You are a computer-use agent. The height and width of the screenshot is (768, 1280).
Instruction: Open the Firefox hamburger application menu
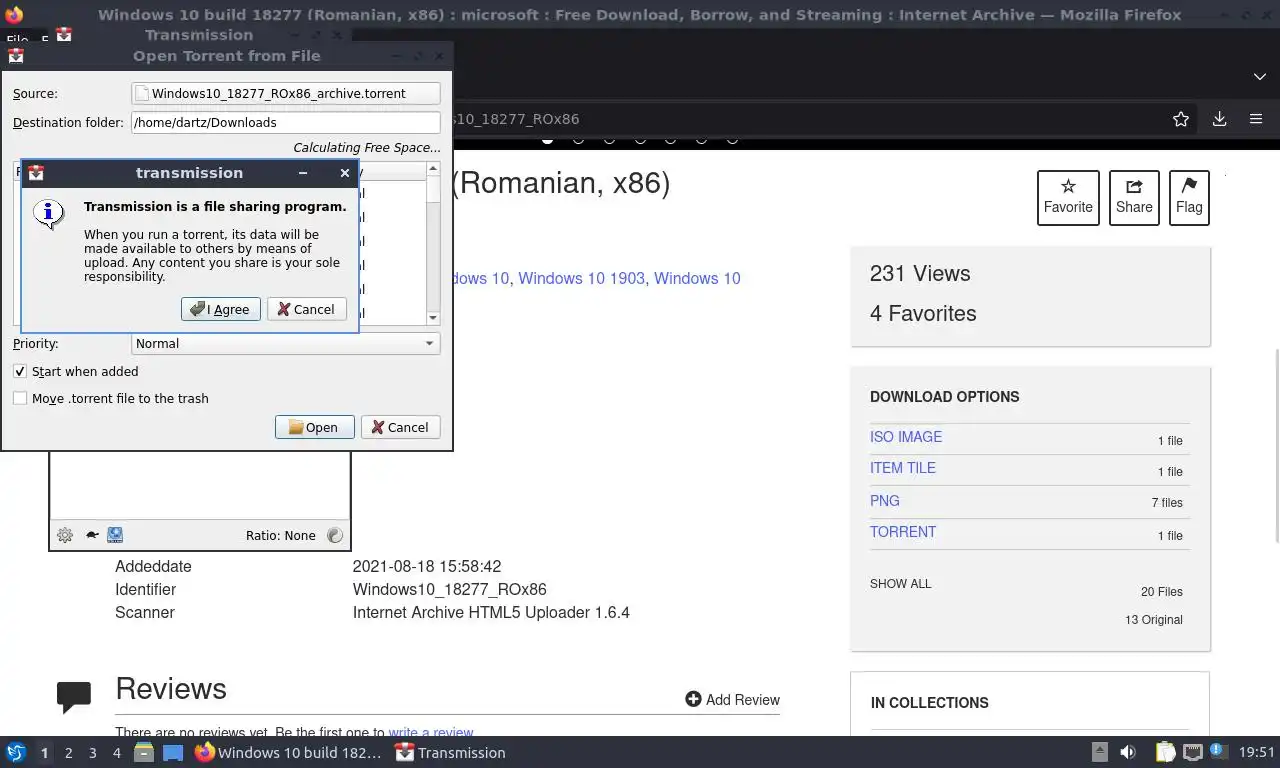[x=1256, y=119]
